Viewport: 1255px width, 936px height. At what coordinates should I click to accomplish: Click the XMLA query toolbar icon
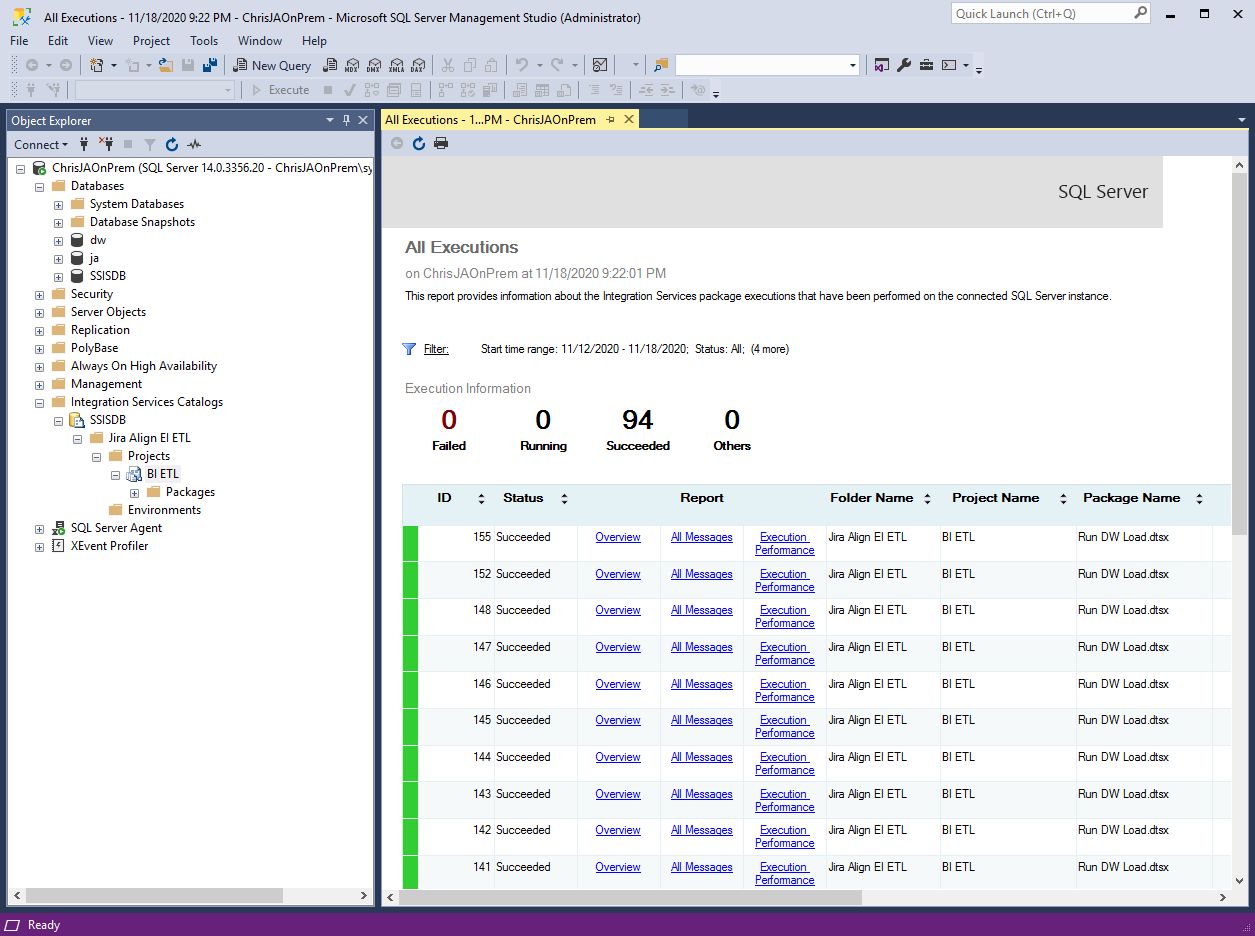[x=396, y=65]
